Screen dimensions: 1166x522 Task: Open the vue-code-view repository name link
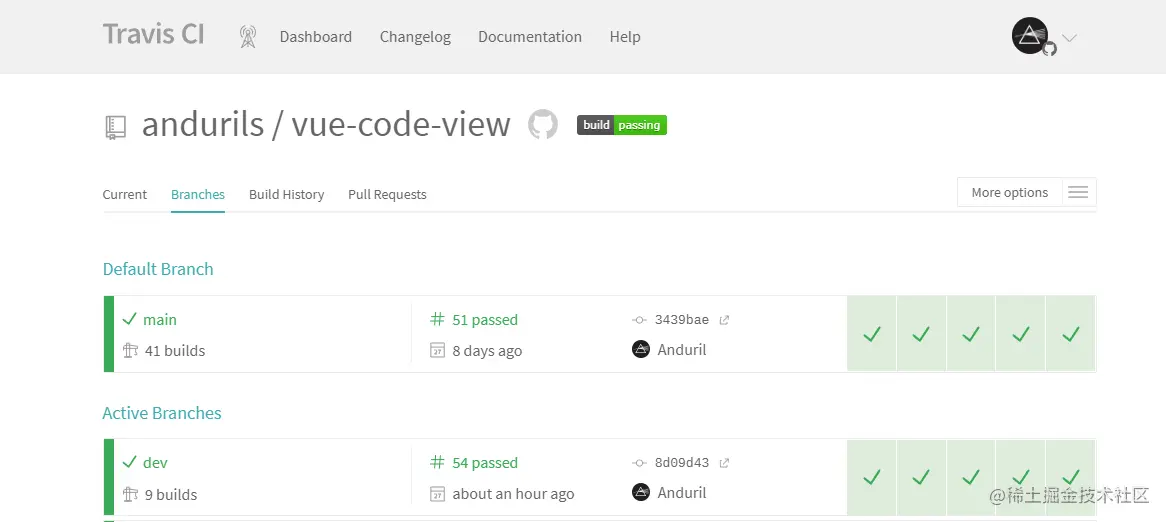[401, 124]
